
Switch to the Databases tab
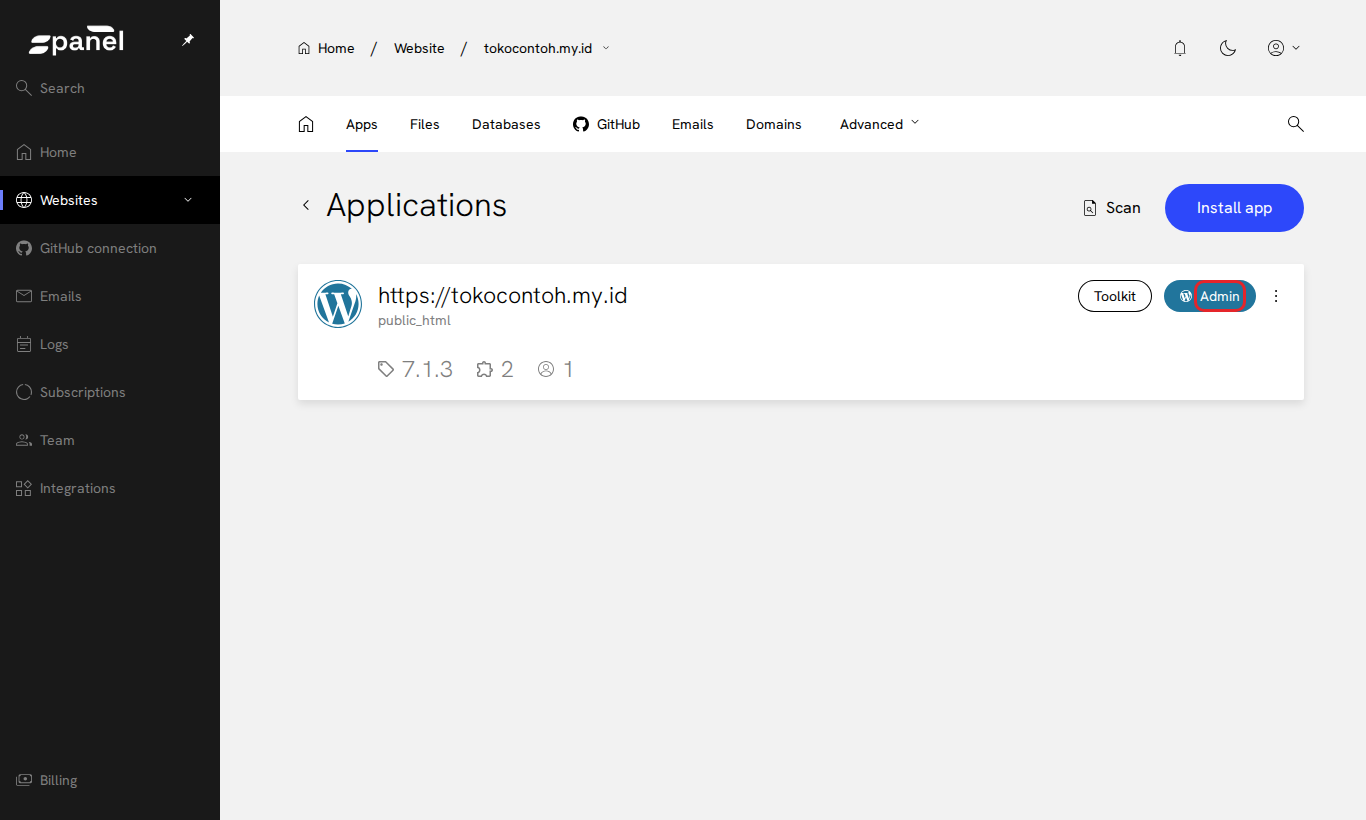pyautogui.click(x=506, y=124)
